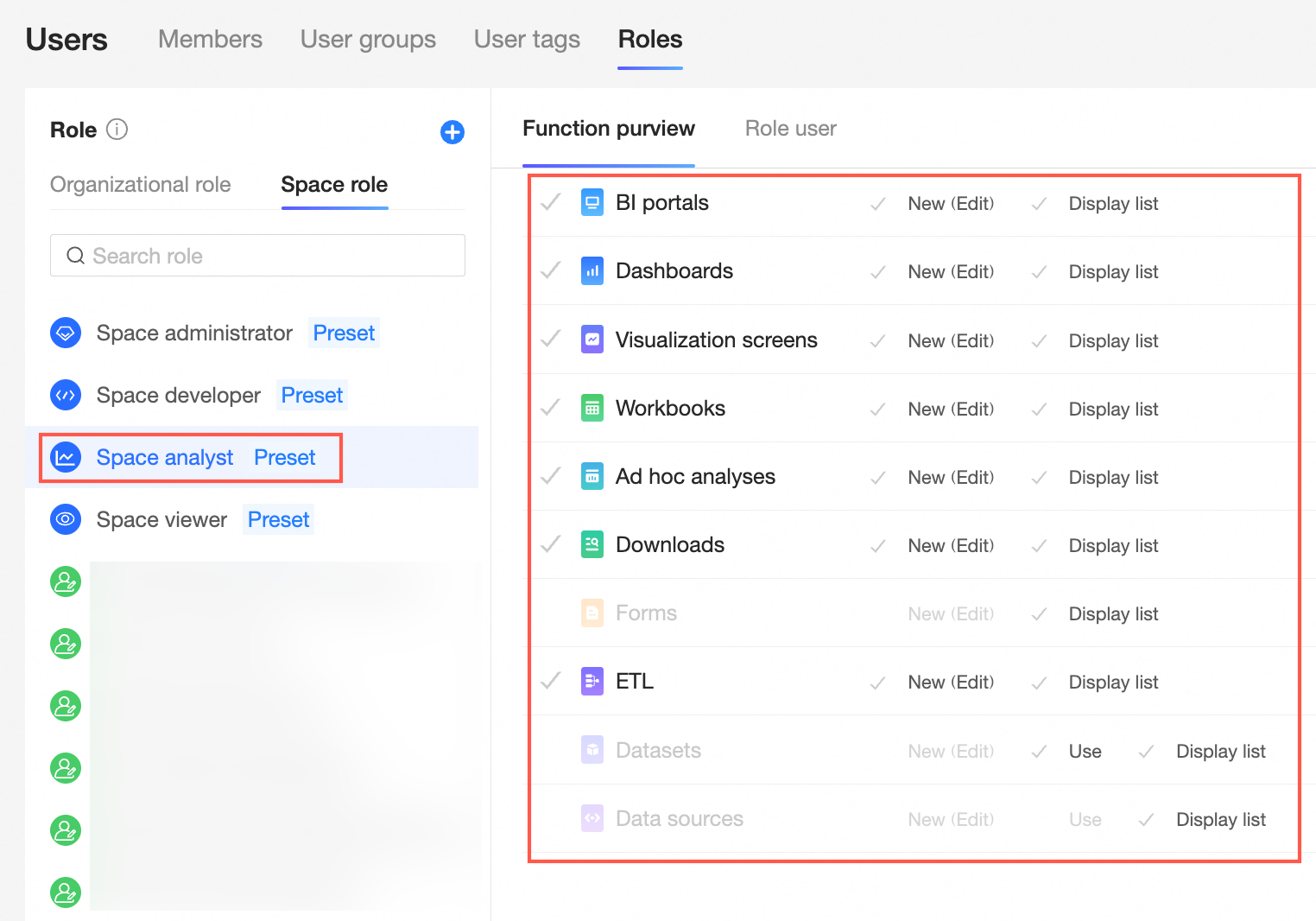Switch to the Members tab
1316x921 pixels.
(x=210, y=39)
